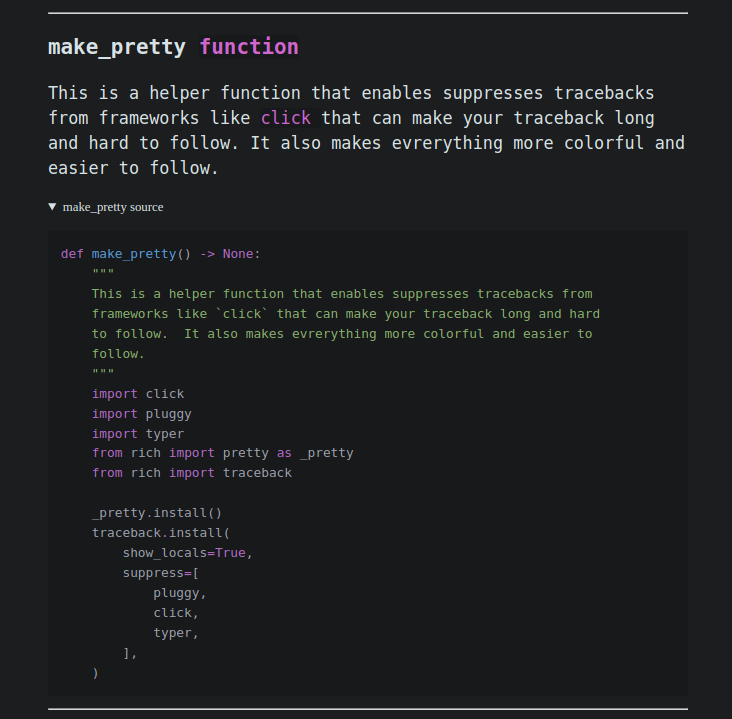Click the "show_locals=True" argument

(x=188, y=553)
